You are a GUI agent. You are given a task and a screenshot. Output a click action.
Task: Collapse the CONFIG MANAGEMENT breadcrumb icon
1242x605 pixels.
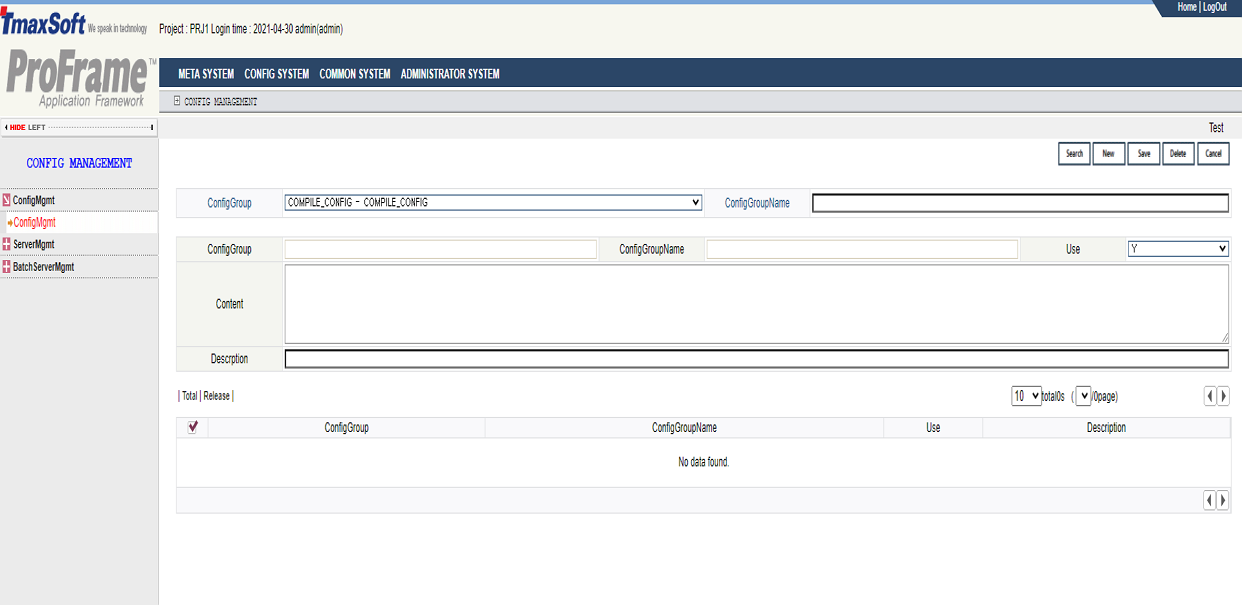point(177,101)
